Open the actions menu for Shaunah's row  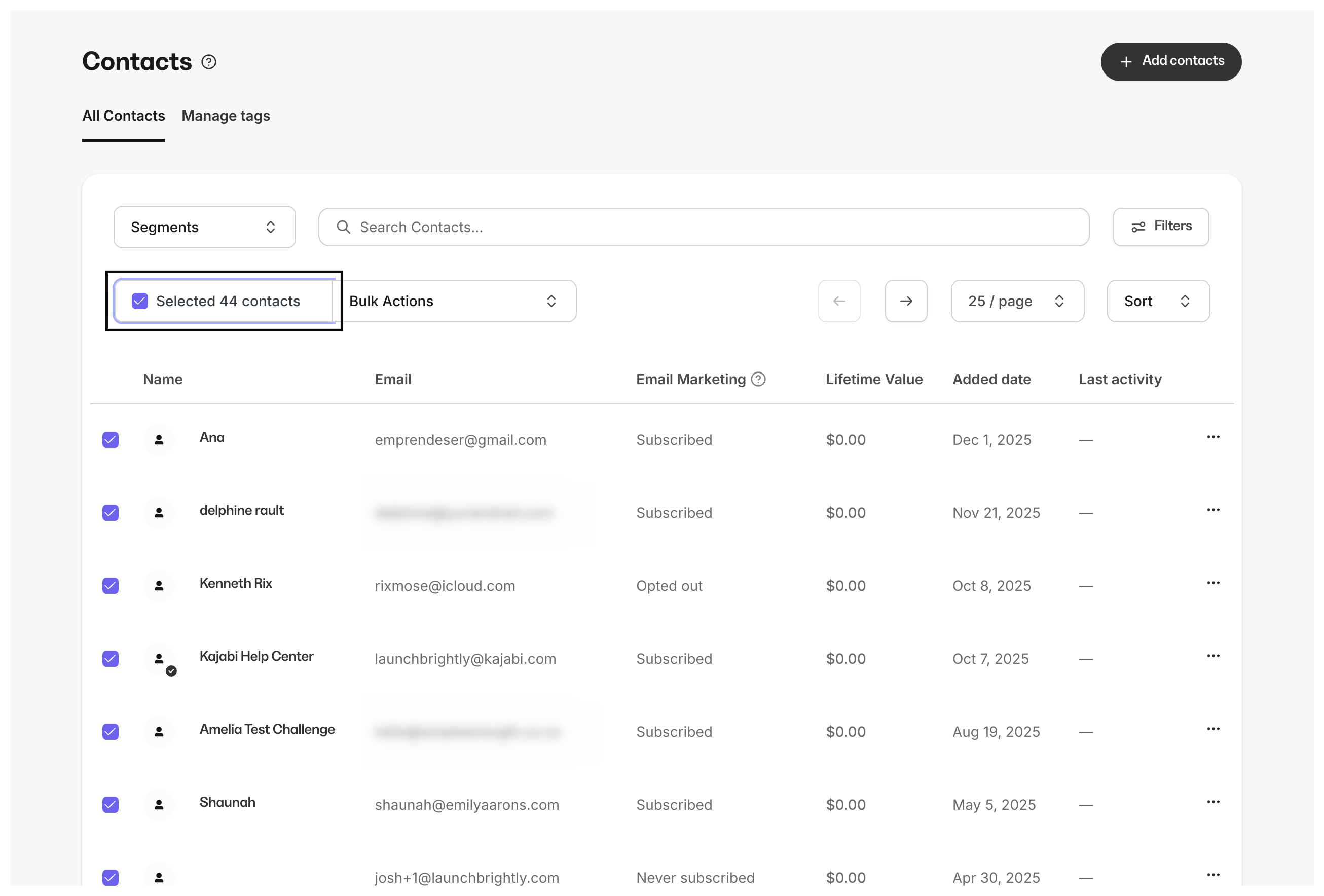(x=1213, y=802)
